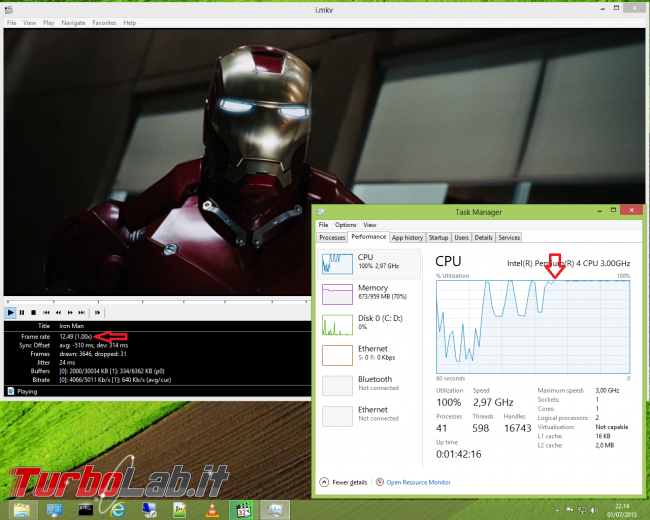Open the Control Panel taskbar icon

pos(54,510)
